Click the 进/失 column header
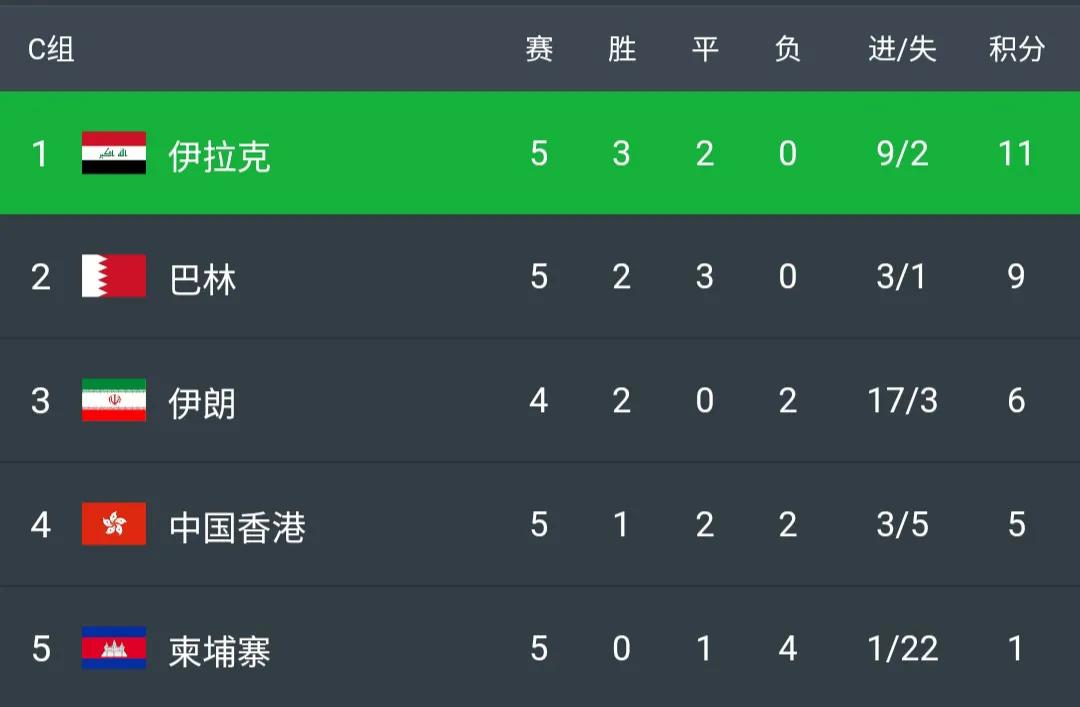 click(x=902, y=49)
